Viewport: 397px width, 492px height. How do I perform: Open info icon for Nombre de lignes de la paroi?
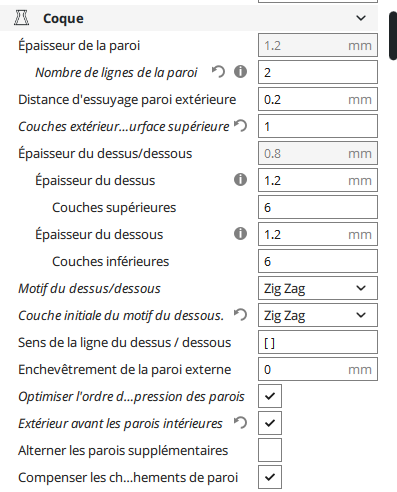pos(240,72)
